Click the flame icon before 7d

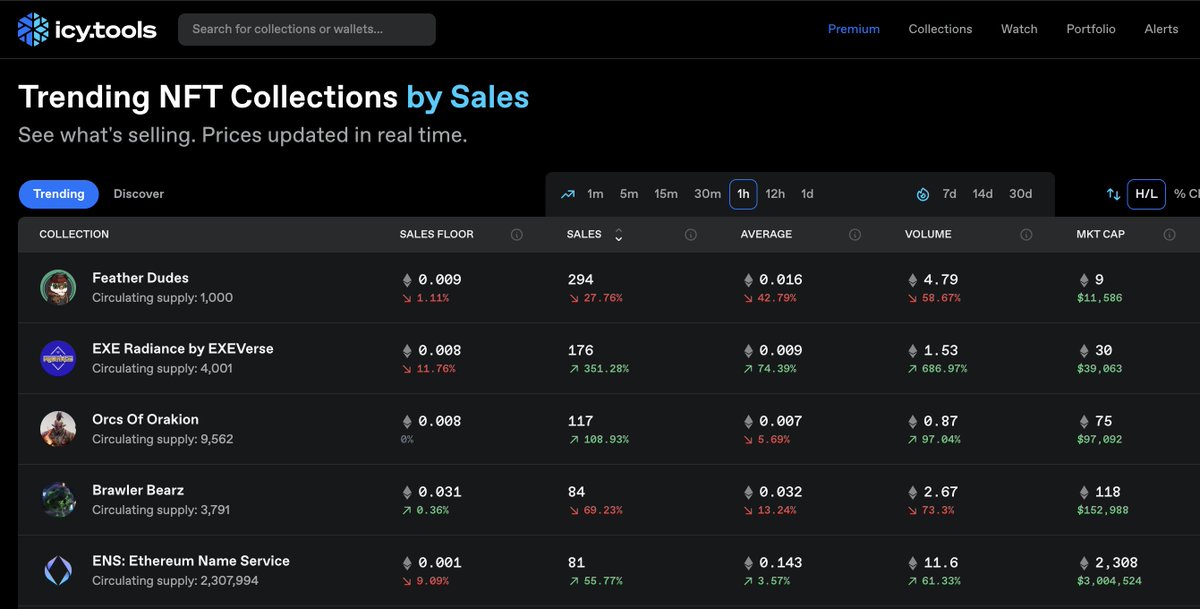pos(923,194)
